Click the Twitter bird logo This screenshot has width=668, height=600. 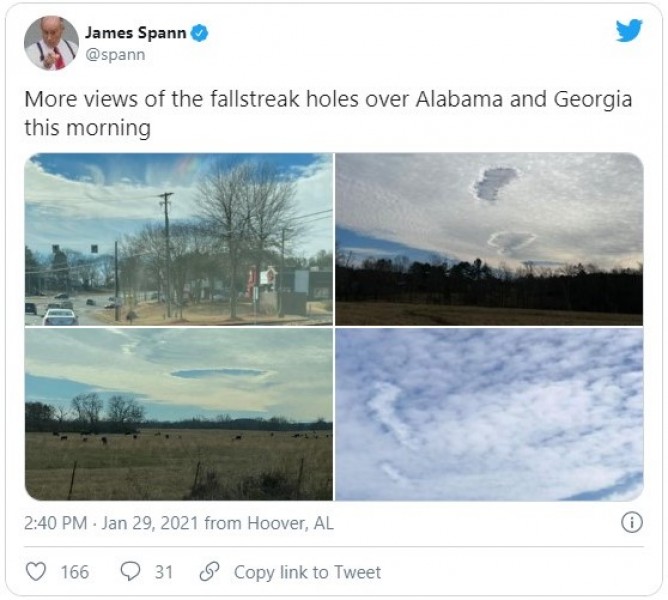[x=629, y=31]
